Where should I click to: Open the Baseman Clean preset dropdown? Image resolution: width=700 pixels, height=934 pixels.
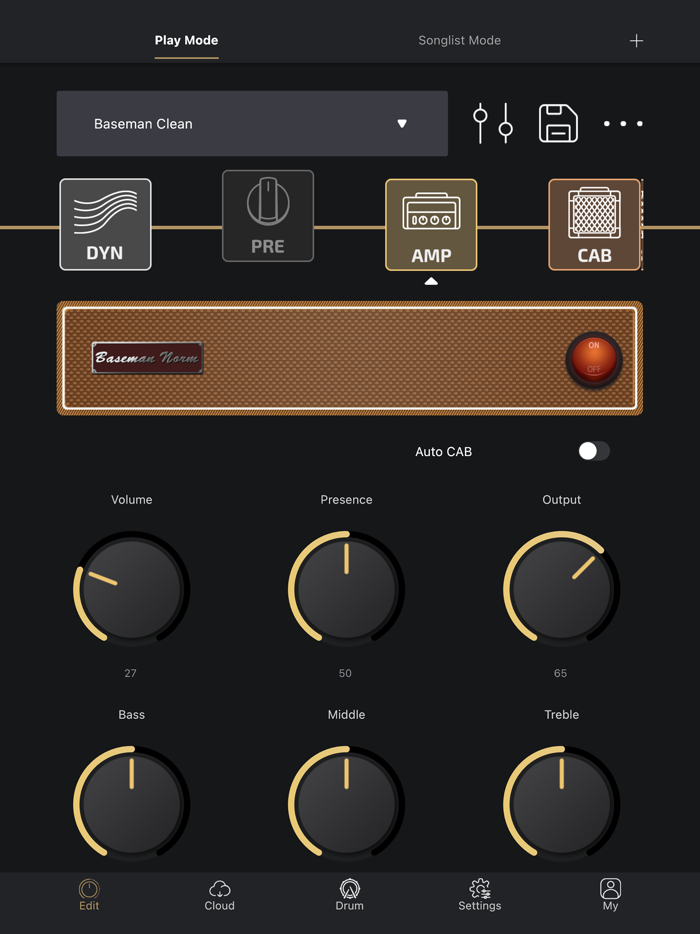click(252, 123)
